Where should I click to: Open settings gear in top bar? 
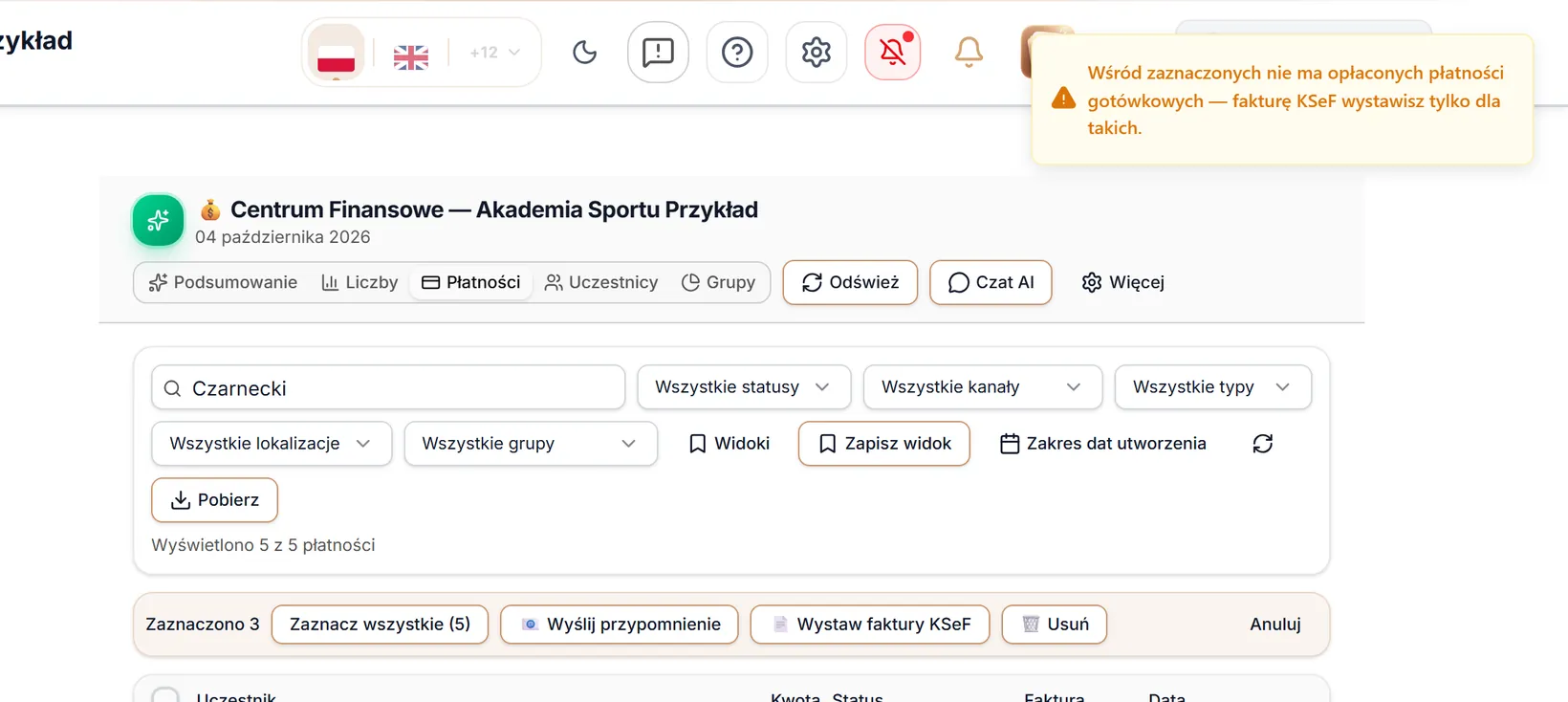point(817,53)
